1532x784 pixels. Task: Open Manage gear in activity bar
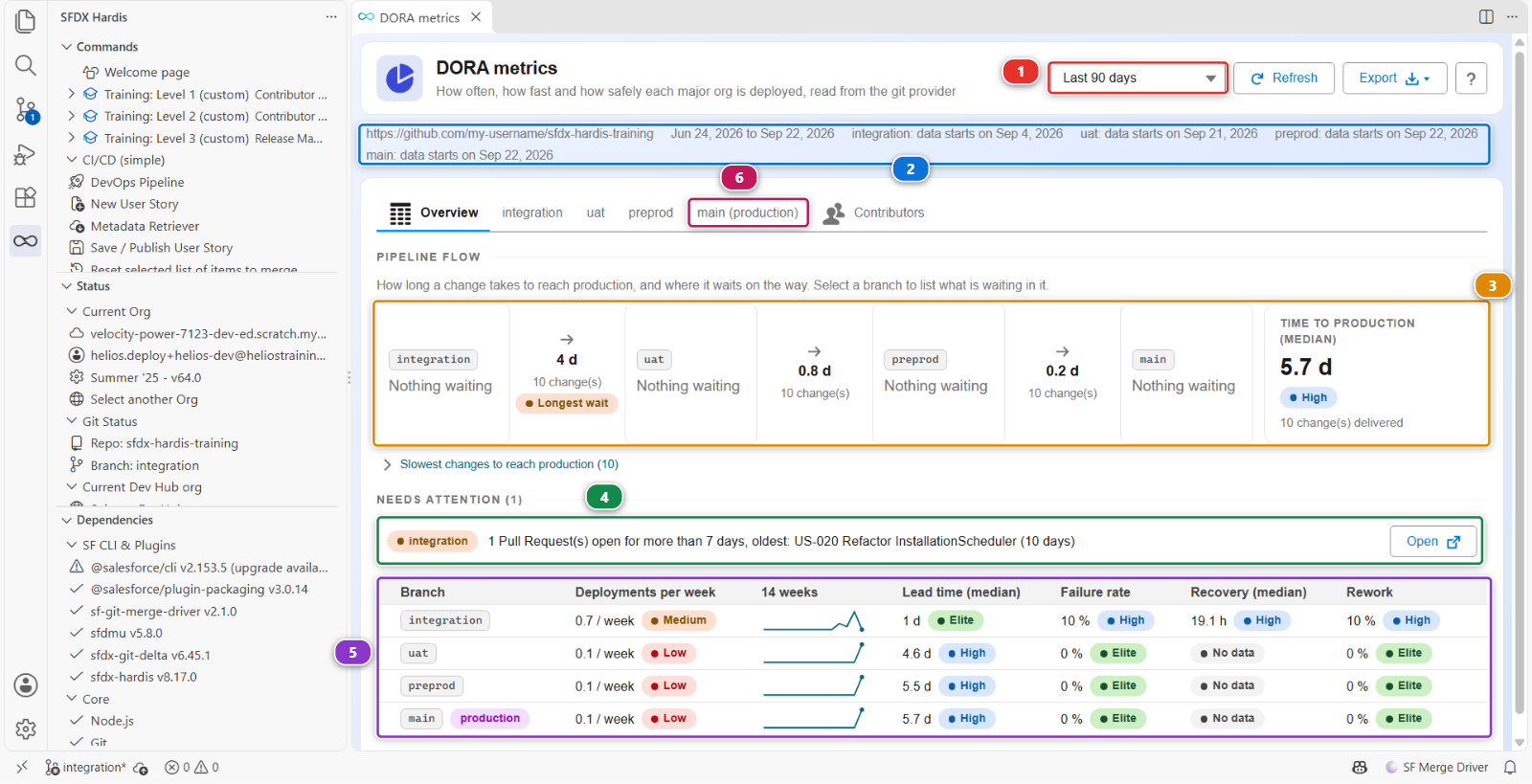click(x=26, y=729)
